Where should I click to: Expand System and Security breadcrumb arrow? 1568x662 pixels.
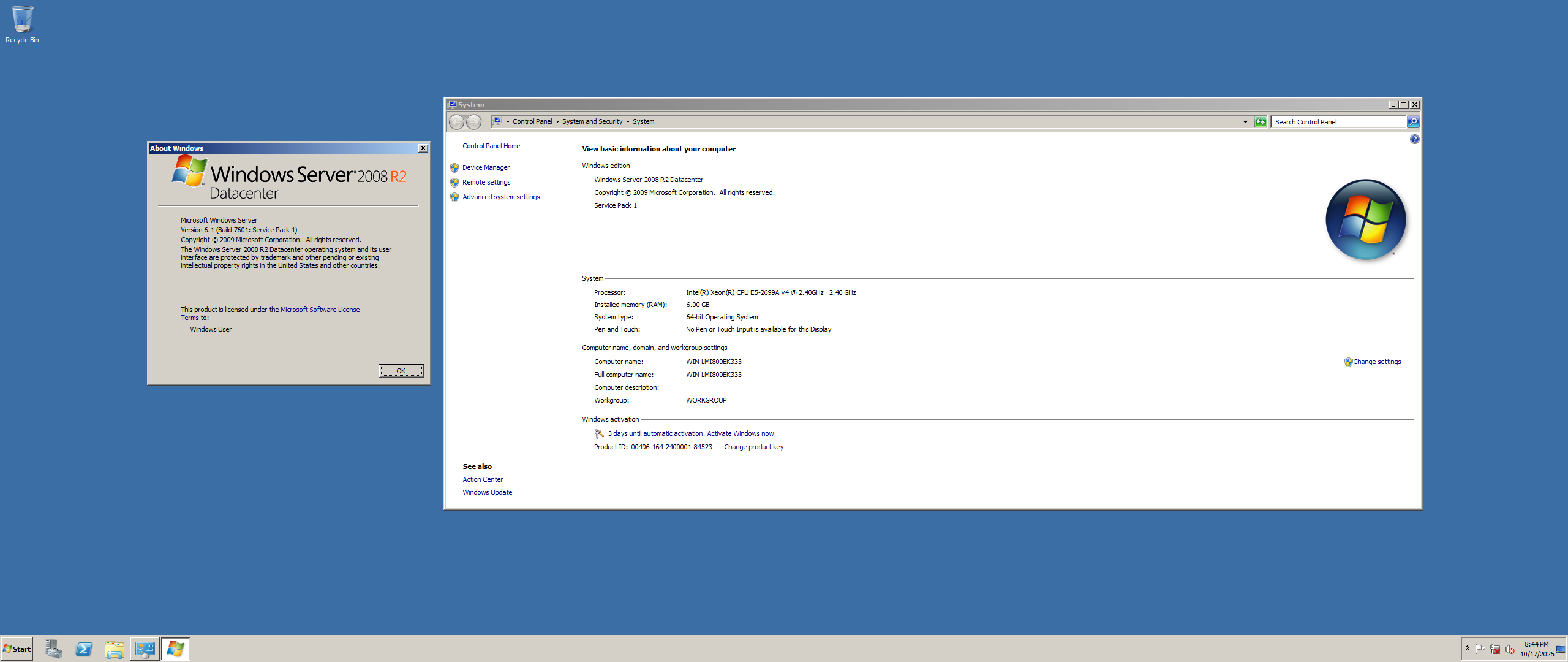click(x=628, y=122)
